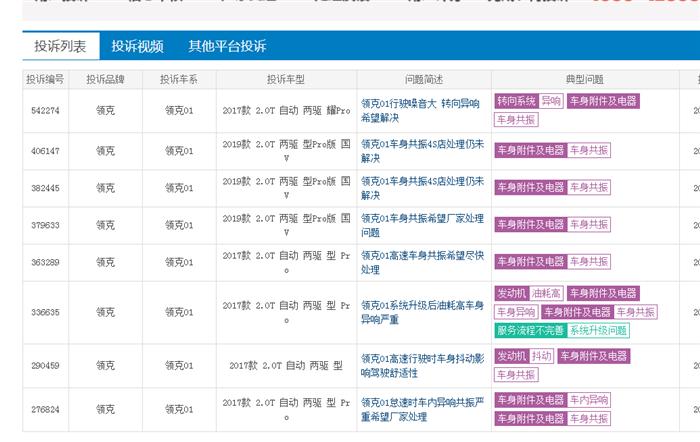Open complaint 领克01高速车身共振希望尽快处理
The width and height of the screenshot is (700, 442).
[x=422, y=262]
